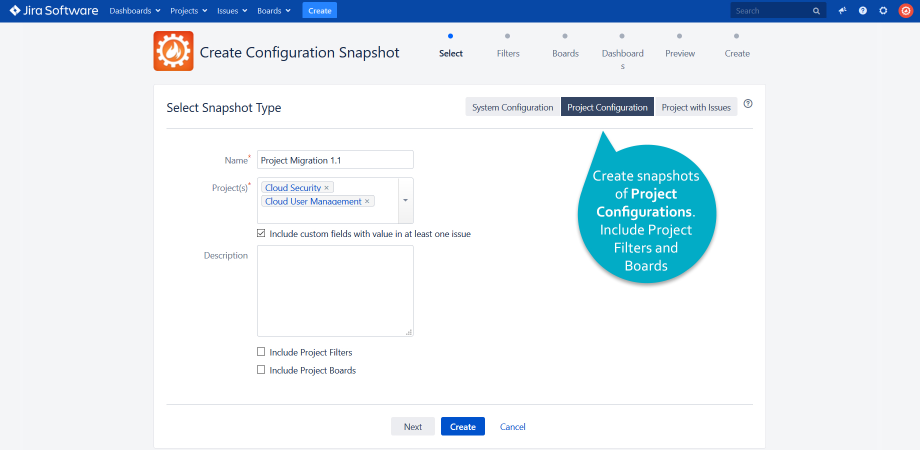Remove the Cloud User Management tag

[x=367, y=201]
